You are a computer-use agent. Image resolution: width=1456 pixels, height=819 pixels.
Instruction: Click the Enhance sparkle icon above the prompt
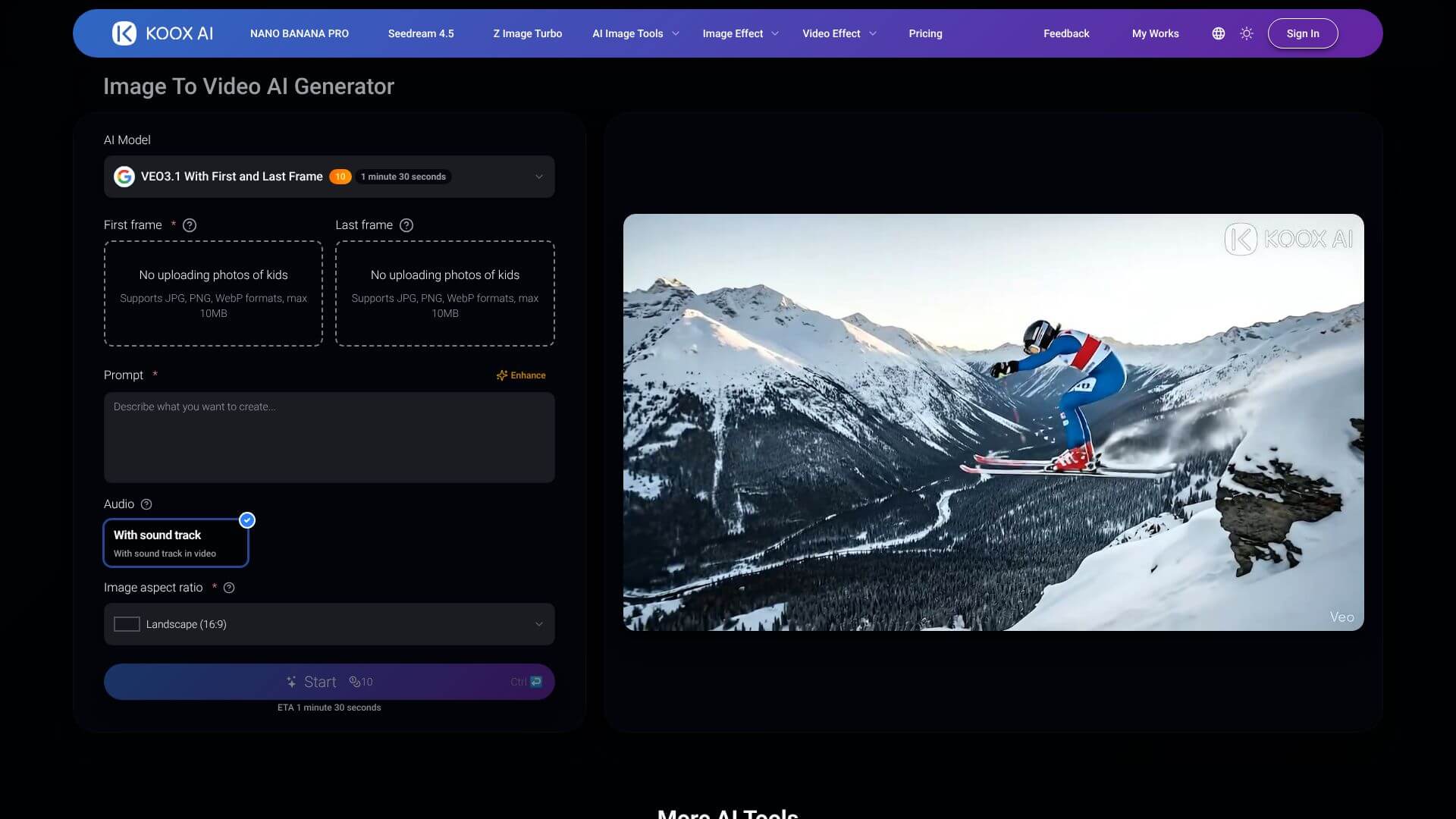pyautogui.click(x=502, y=375)
